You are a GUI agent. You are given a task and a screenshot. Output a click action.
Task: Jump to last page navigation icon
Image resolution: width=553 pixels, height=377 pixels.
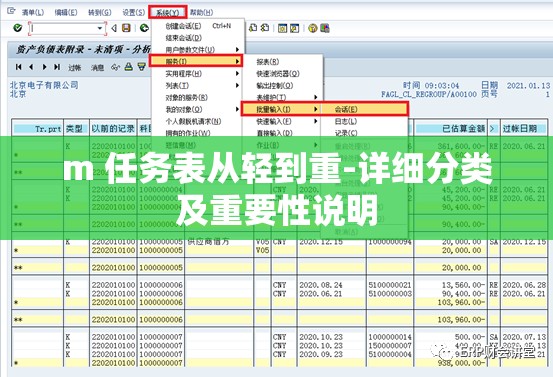(x=57, y=67)
